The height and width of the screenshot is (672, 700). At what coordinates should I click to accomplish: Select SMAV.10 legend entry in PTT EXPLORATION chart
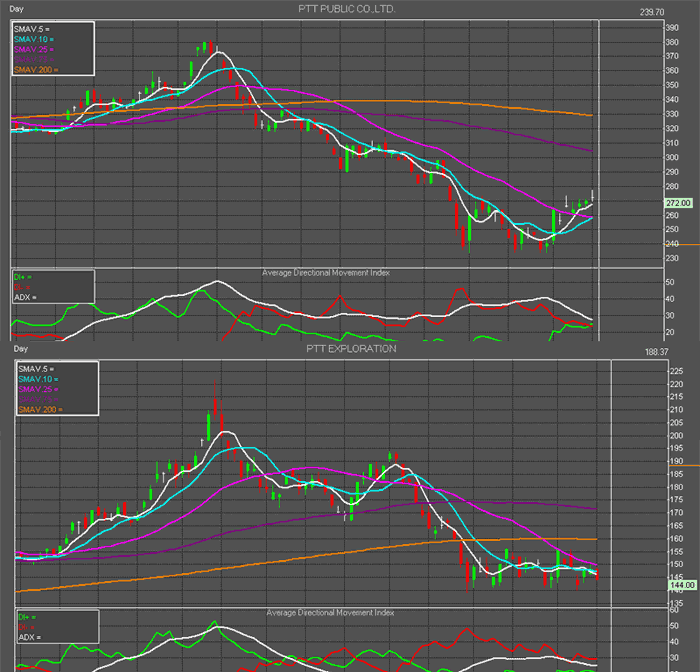click(38, 379)
